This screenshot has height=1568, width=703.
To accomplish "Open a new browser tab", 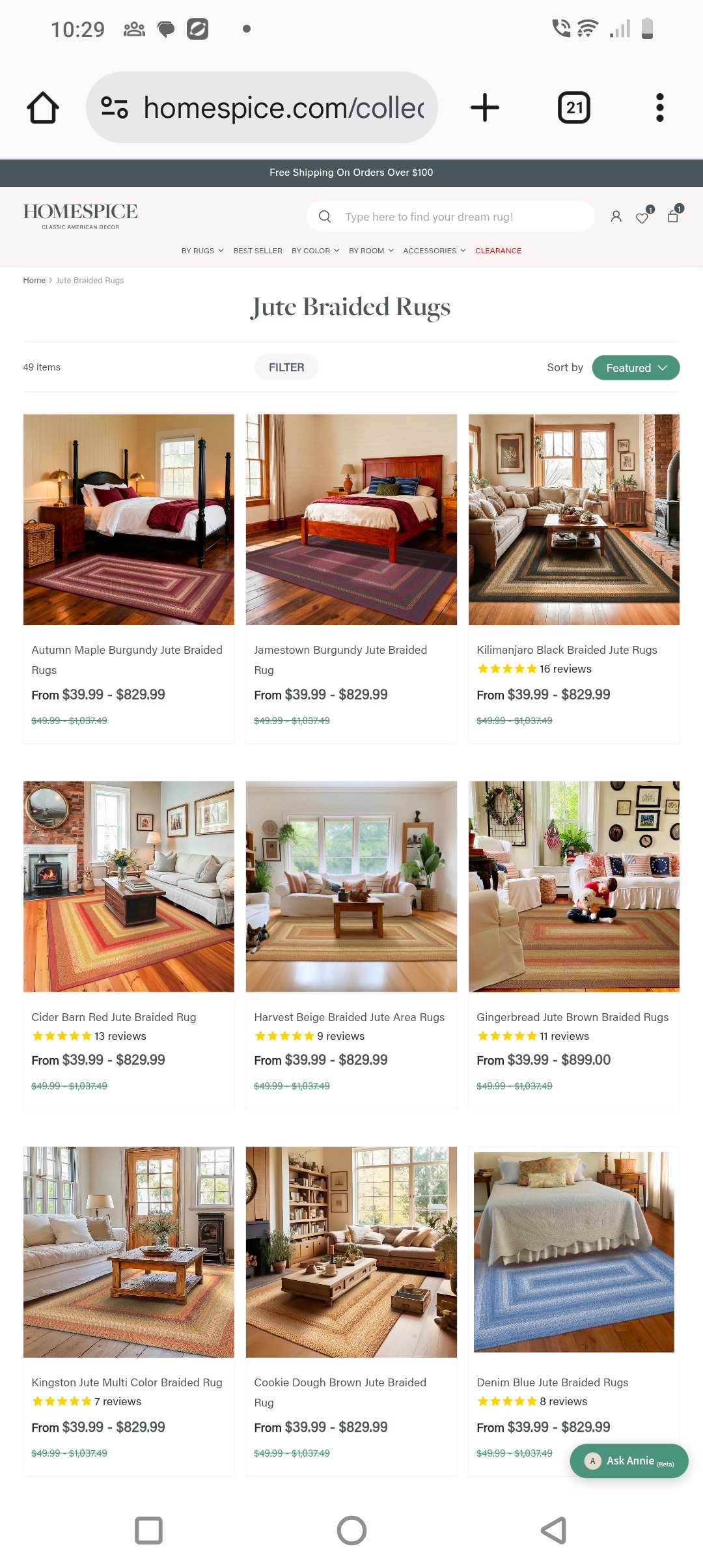I will pos(485,107).
